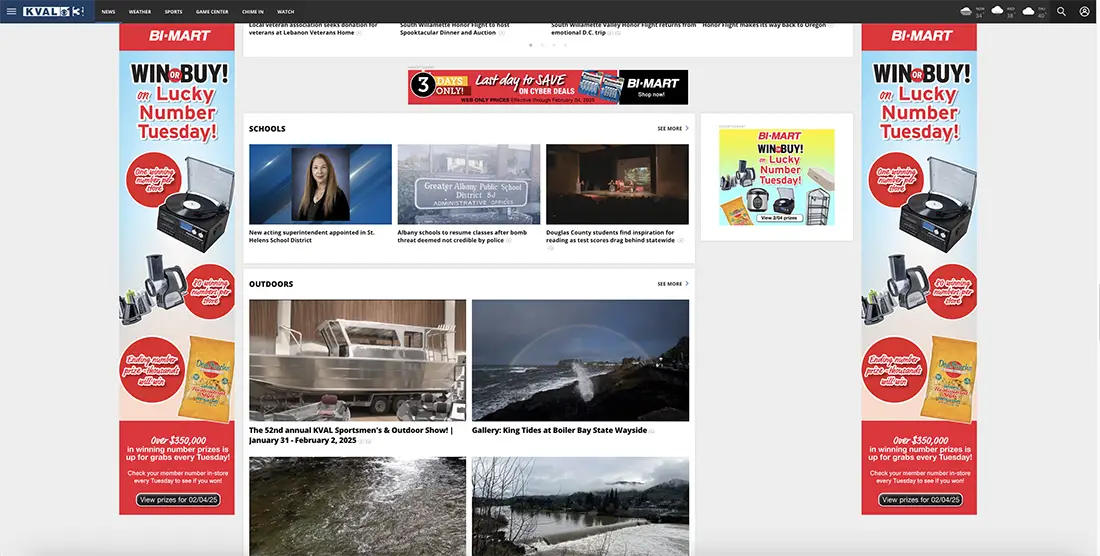Click 'View 2/04 prizes' in the square ad
This screenshot has width=1100, height=556.
coord(779,218)
